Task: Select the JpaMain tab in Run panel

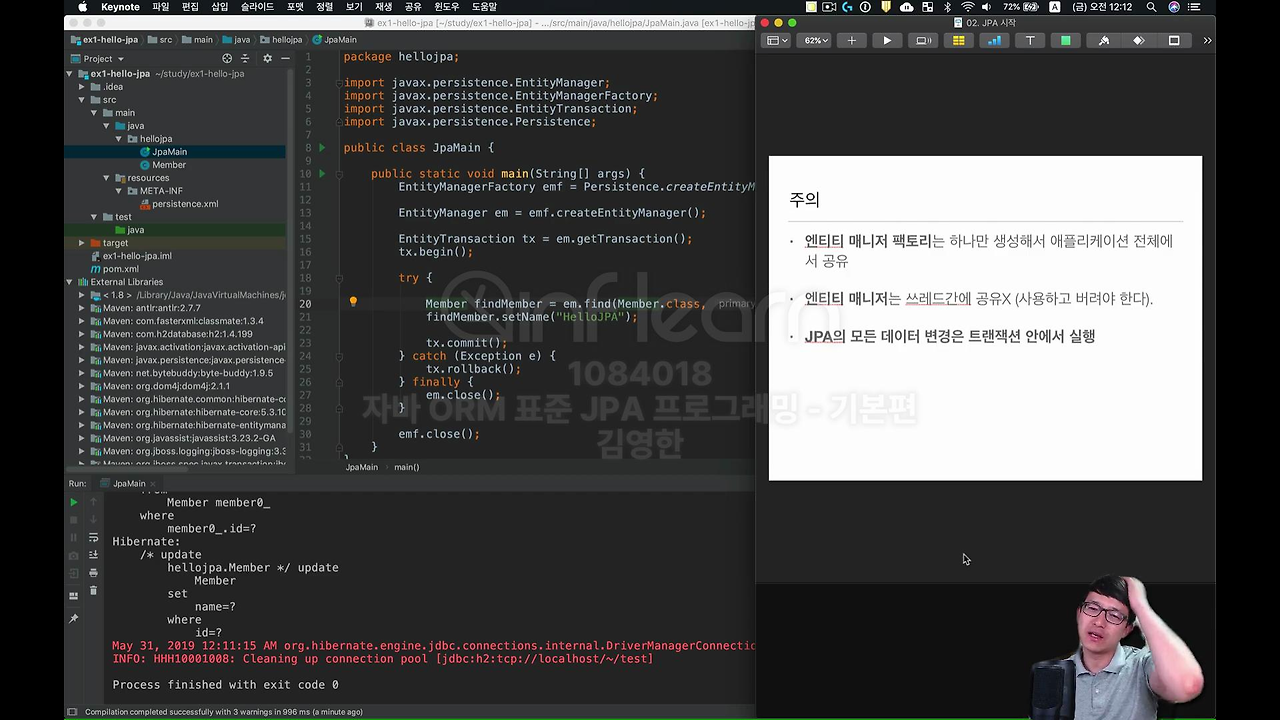Action: point(129,484)
